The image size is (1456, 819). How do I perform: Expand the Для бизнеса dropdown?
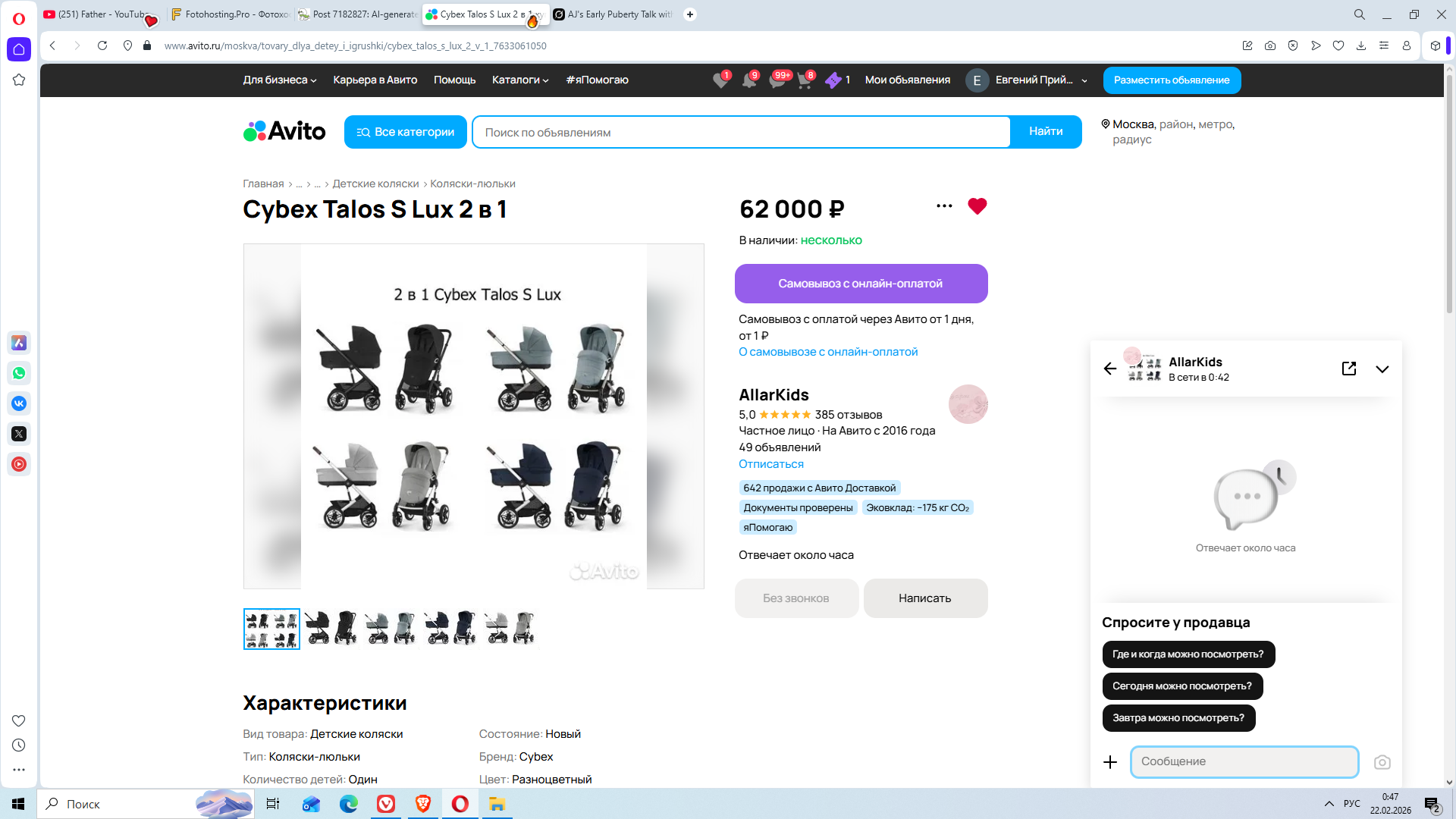coord(279,80)
